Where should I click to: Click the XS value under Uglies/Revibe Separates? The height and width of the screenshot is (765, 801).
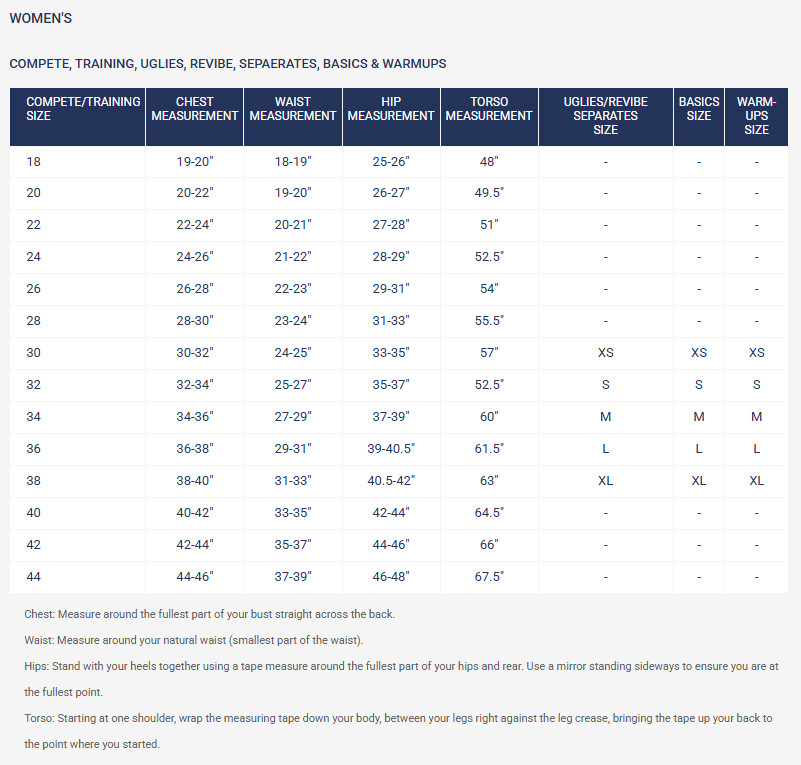point(606,353)
